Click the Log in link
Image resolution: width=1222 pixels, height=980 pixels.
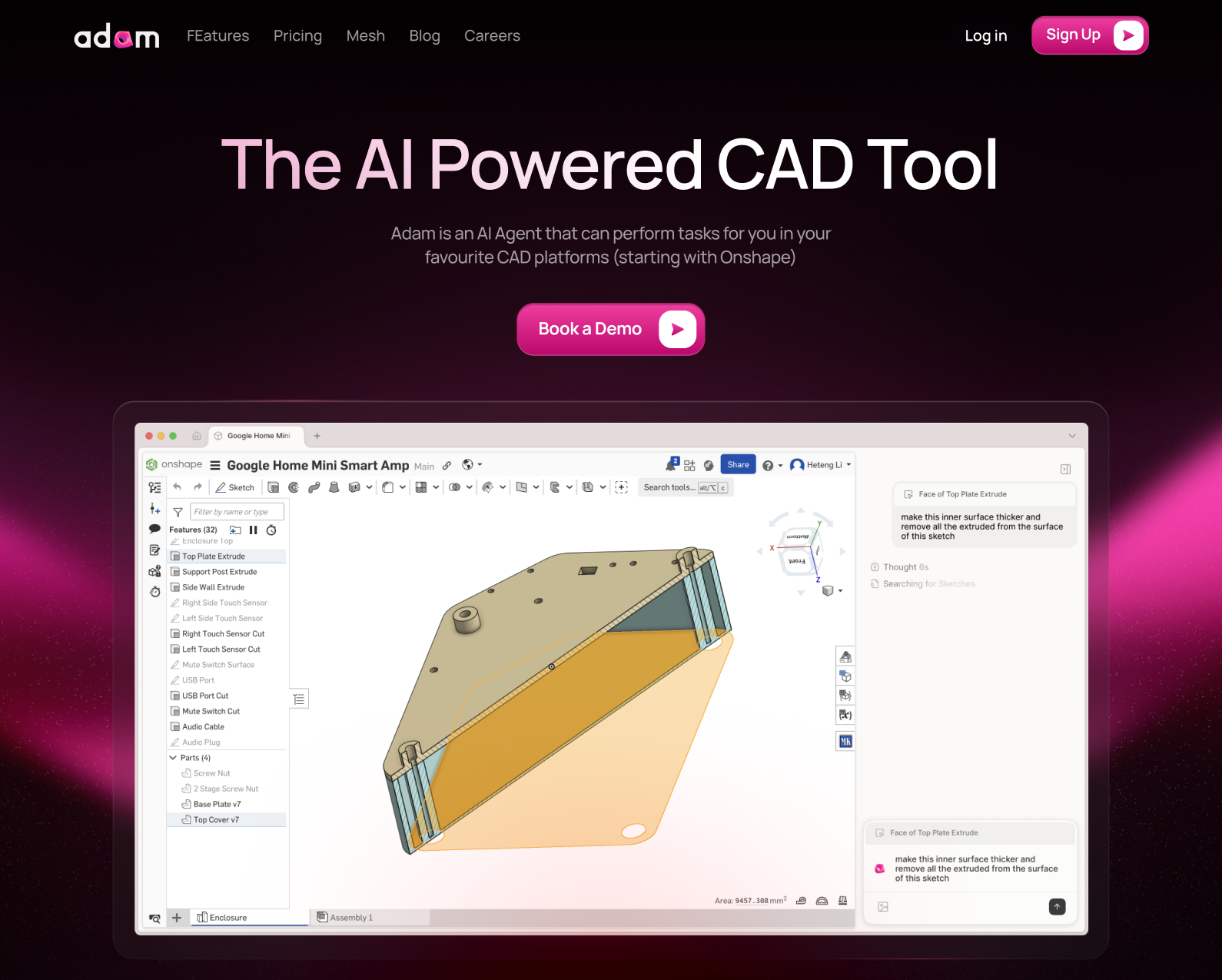(x=986, y=36)
